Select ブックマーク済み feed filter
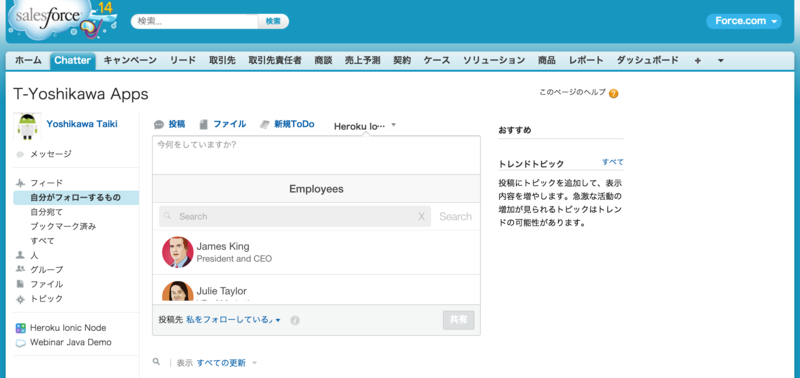 pyautogui.click(x=63, y=226)
